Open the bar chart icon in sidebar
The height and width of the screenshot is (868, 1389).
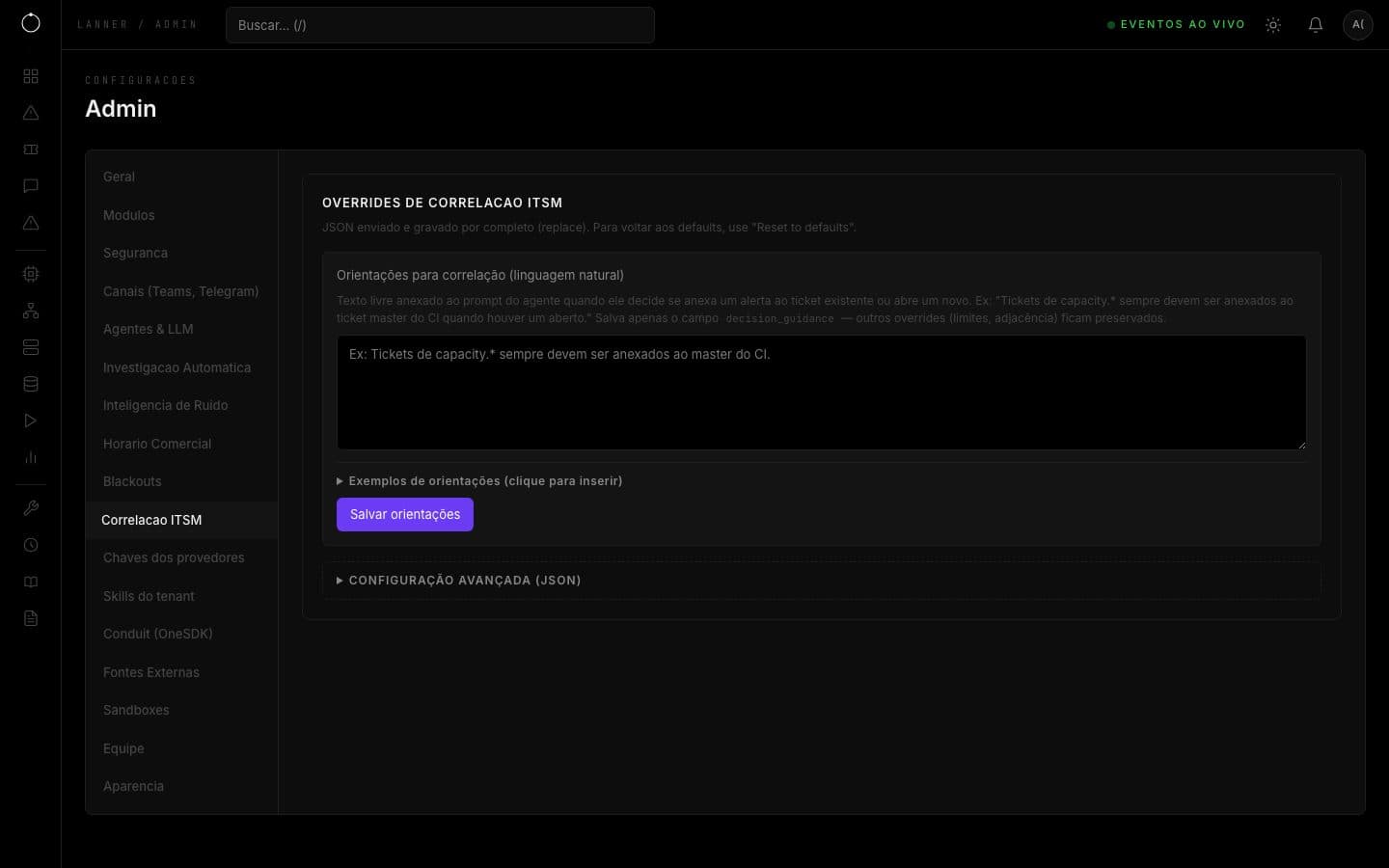[x=31, y=457]
